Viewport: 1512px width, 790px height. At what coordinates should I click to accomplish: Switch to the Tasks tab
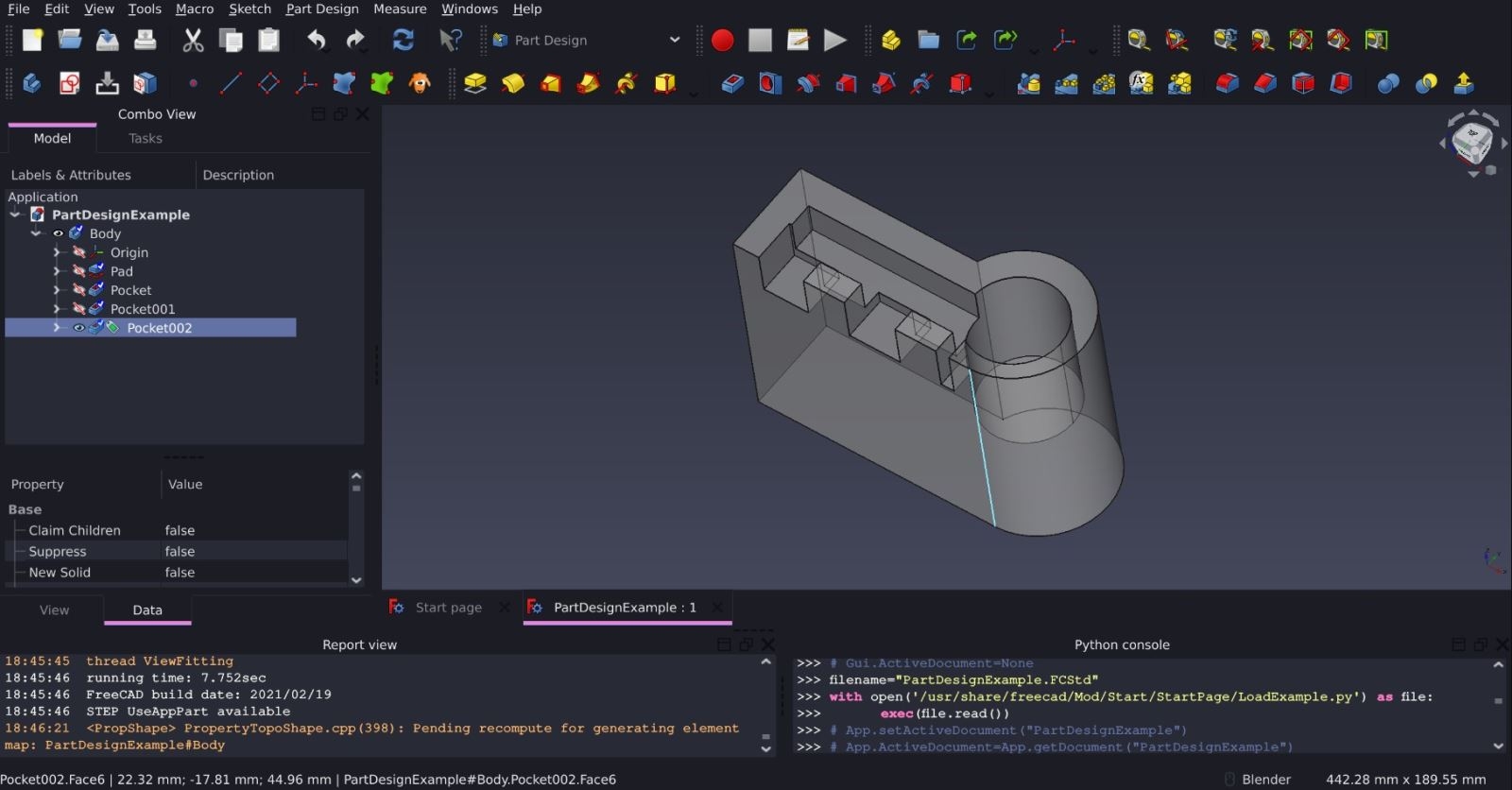(x=146, y=139)
